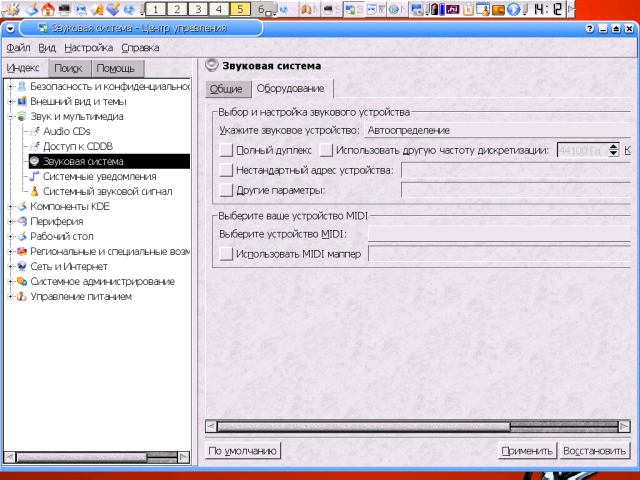640x480 pixels.
Task: Click the home icon in the top panel
Action: click(47, 9)
